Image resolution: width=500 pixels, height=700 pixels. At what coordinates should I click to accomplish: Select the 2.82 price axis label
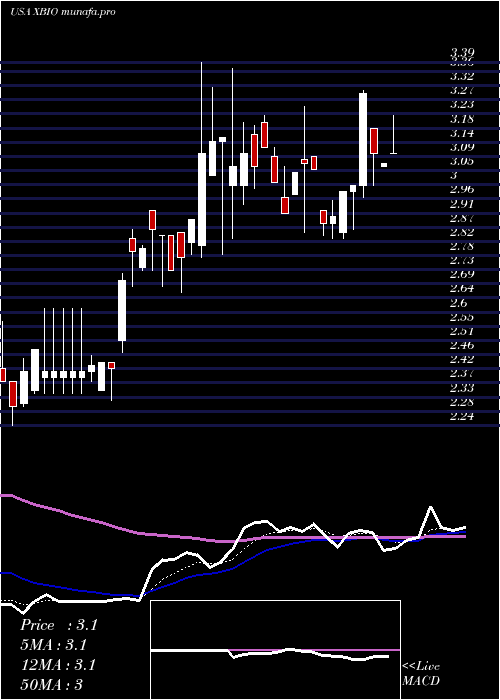pos(462,233)
